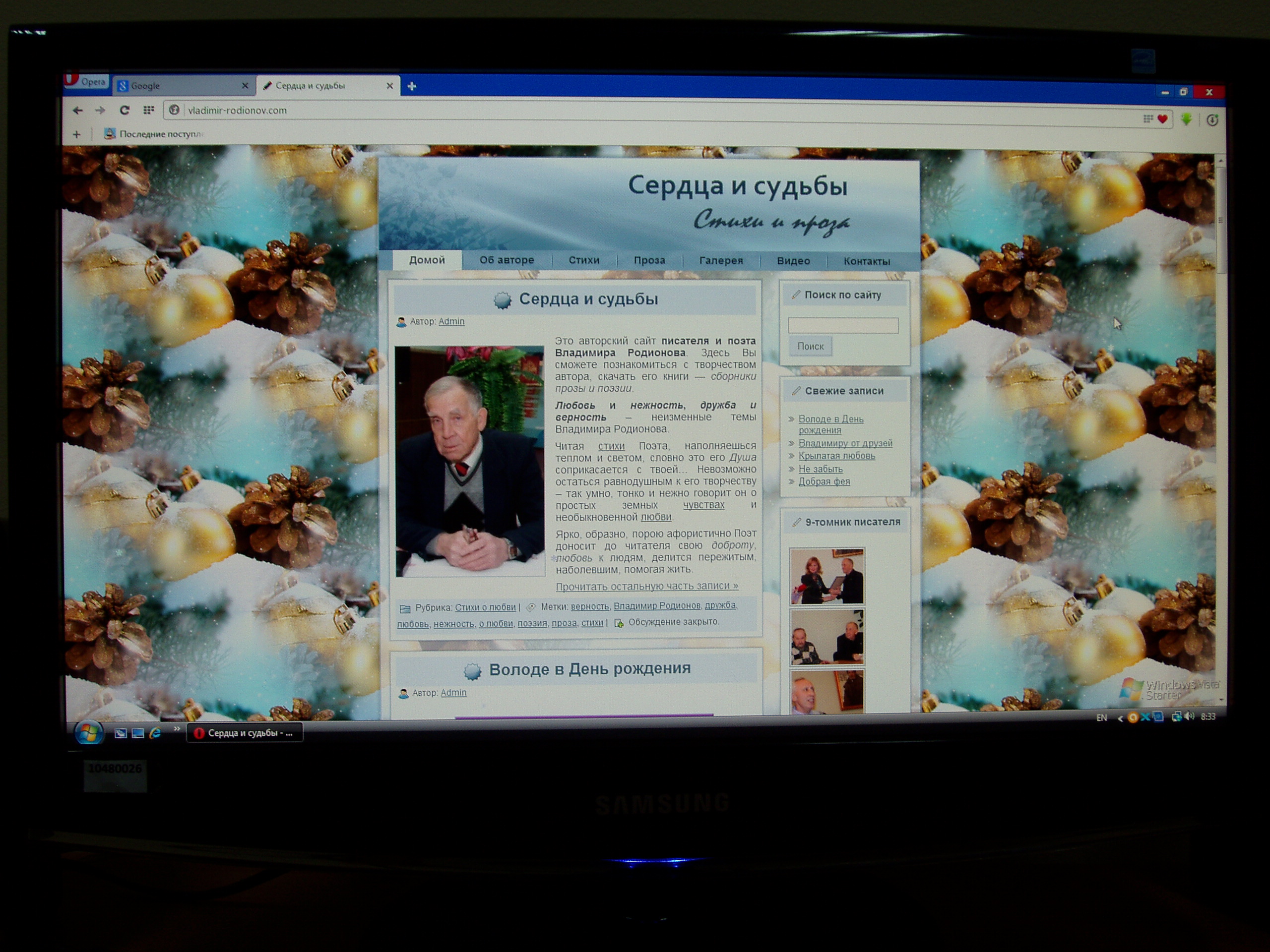Screen dimensions: 1270x952
Task: Open volume control in system tray
Action: click(x=1190, y=716)
